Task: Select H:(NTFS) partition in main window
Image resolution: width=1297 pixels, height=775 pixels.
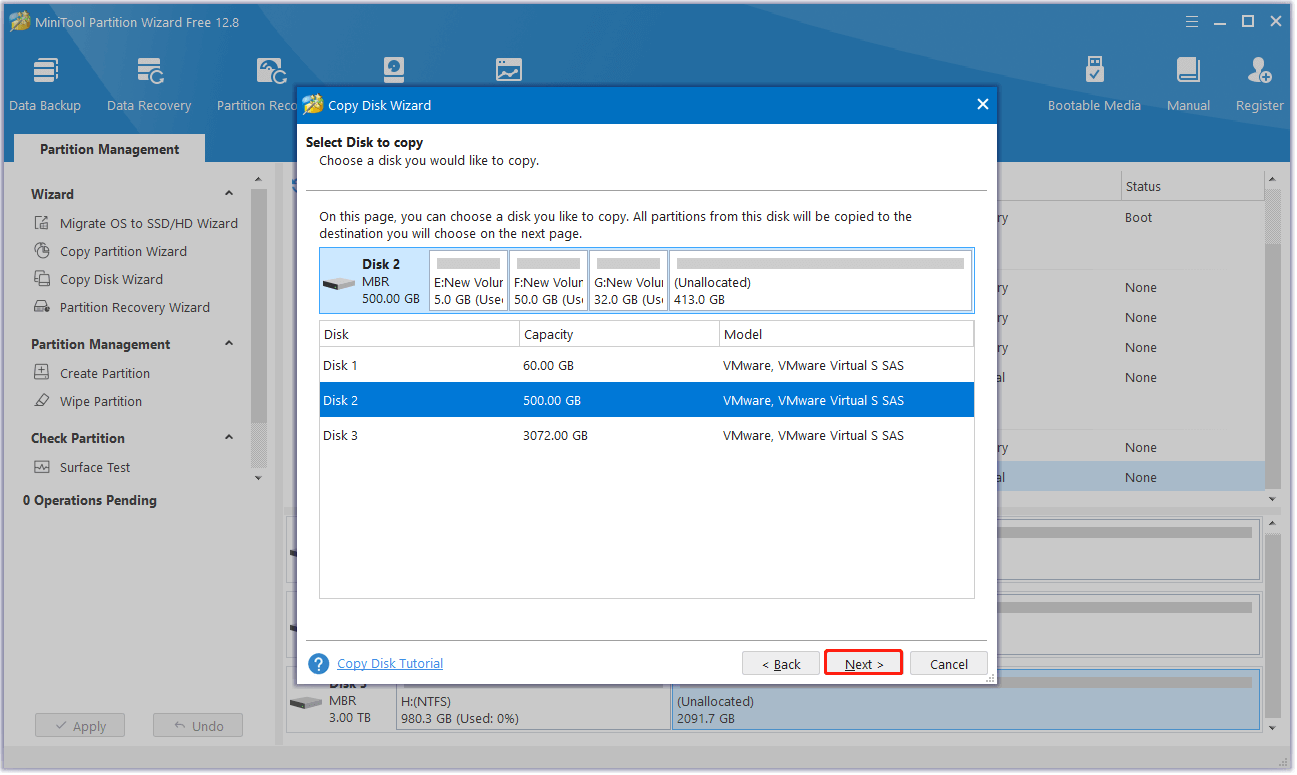Action: pos(533,709)
